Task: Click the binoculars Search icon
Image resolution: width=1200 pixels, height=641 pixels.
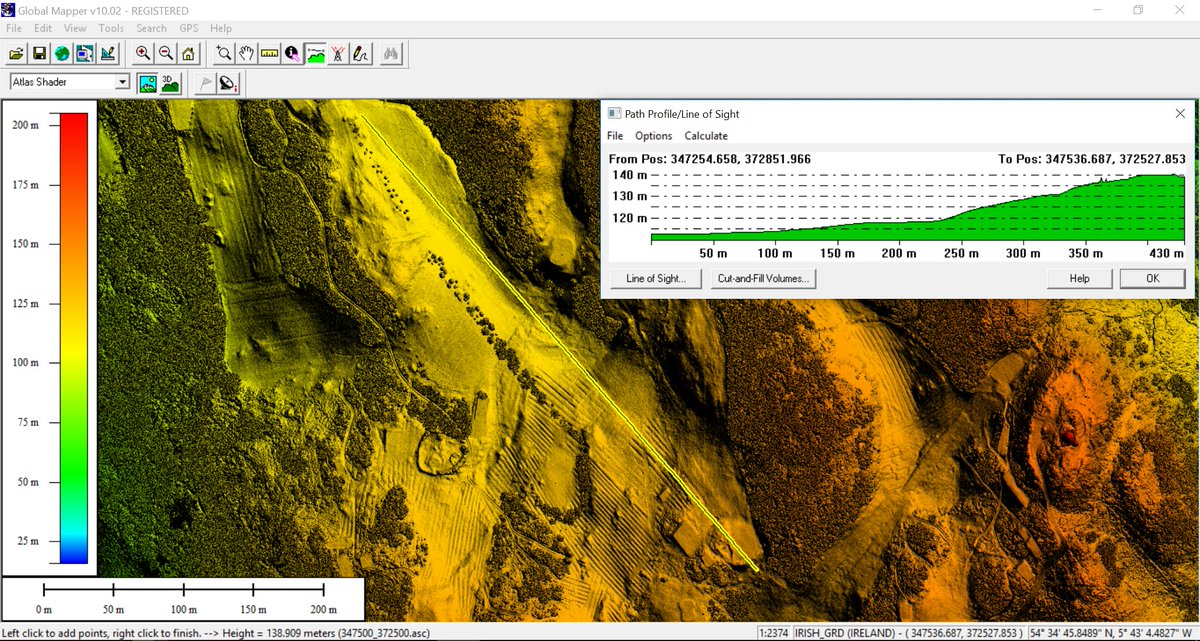Action: click(x=392, y=53)
